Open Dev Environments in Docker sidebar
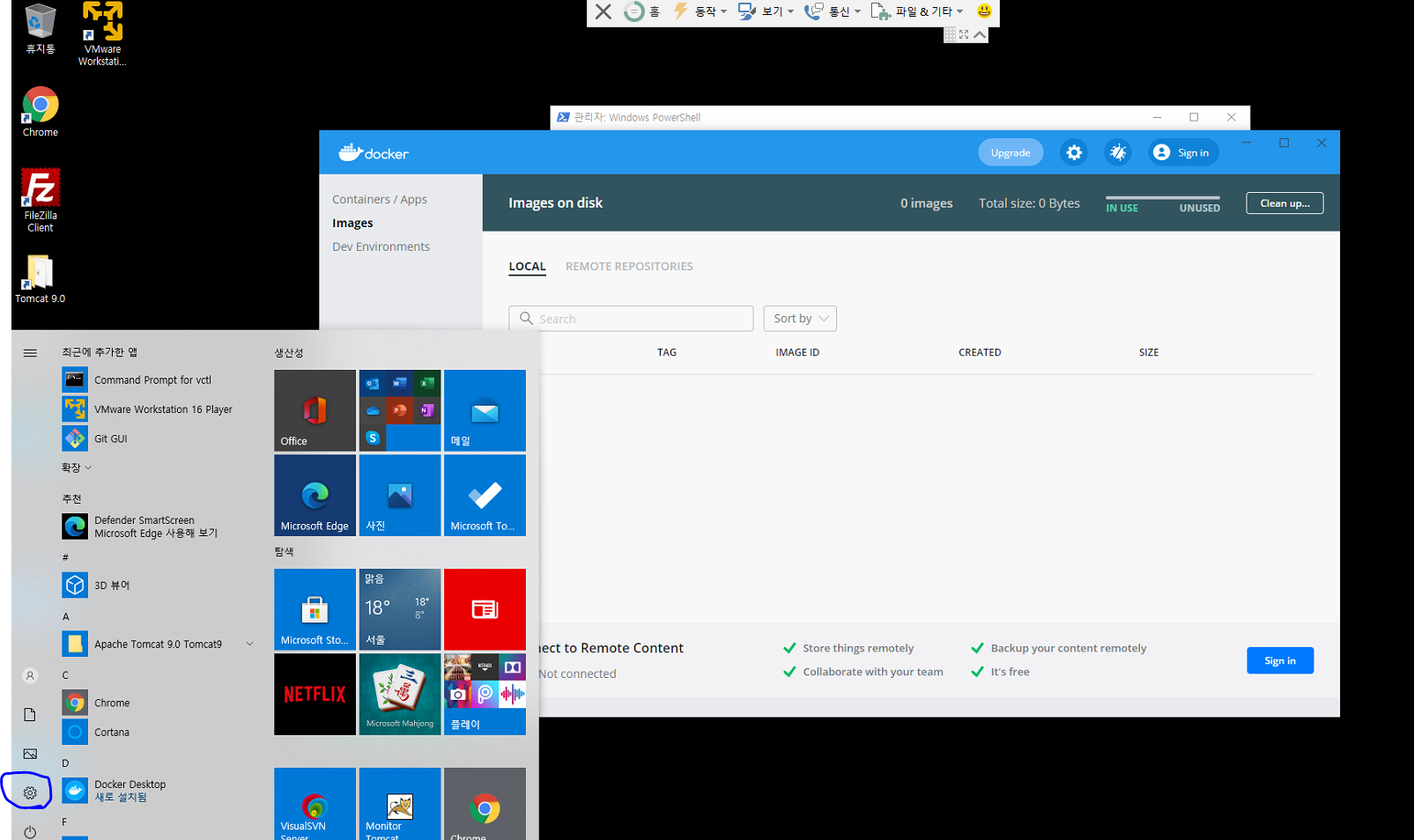Viewport: 1414px width, 840px height. (381, 247)
